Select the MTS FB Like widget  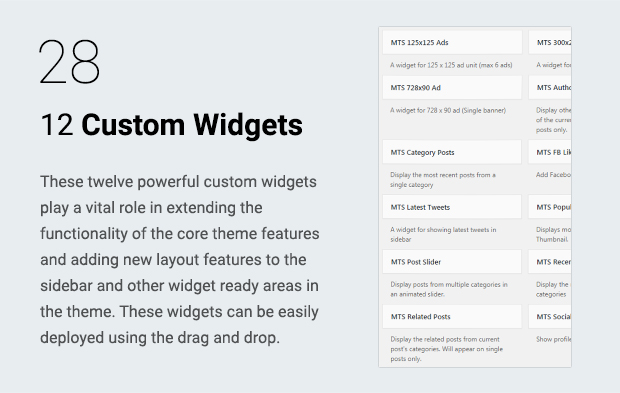click(x=550, y=152)
